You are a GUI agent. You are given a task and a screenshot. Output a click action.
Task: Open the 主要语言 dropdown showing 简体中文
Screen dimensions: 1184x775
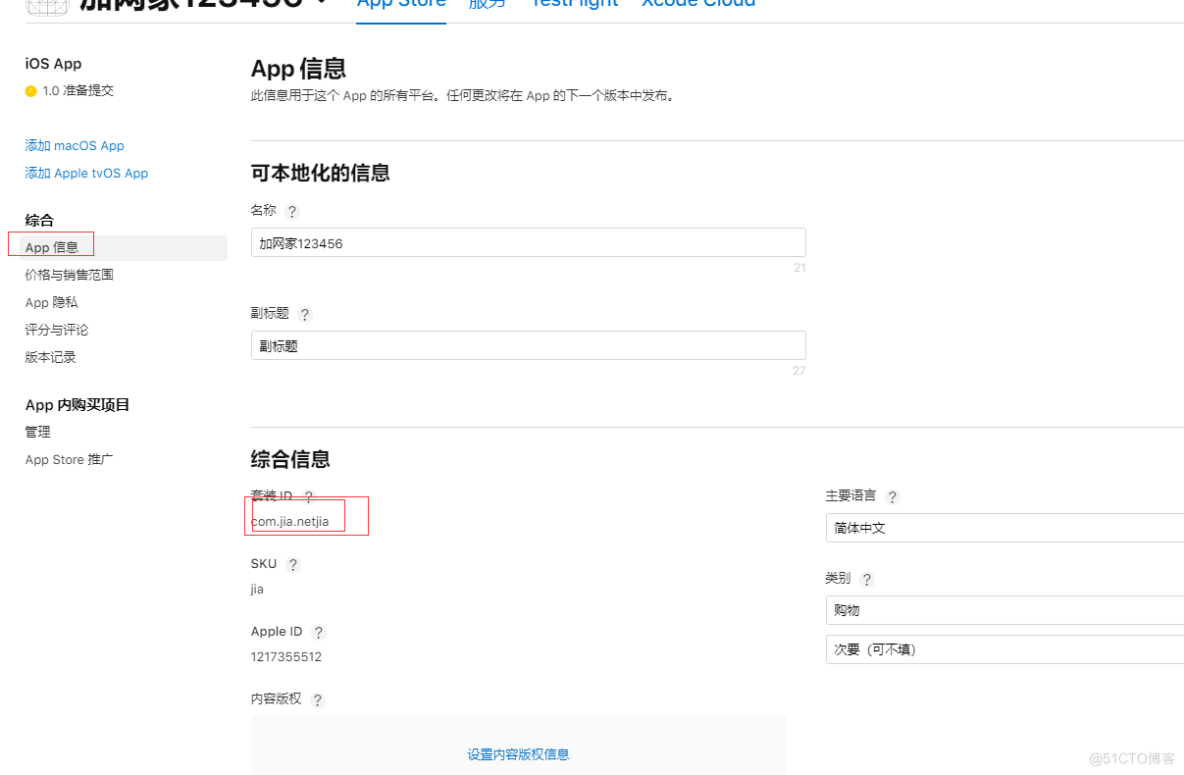1005,528
